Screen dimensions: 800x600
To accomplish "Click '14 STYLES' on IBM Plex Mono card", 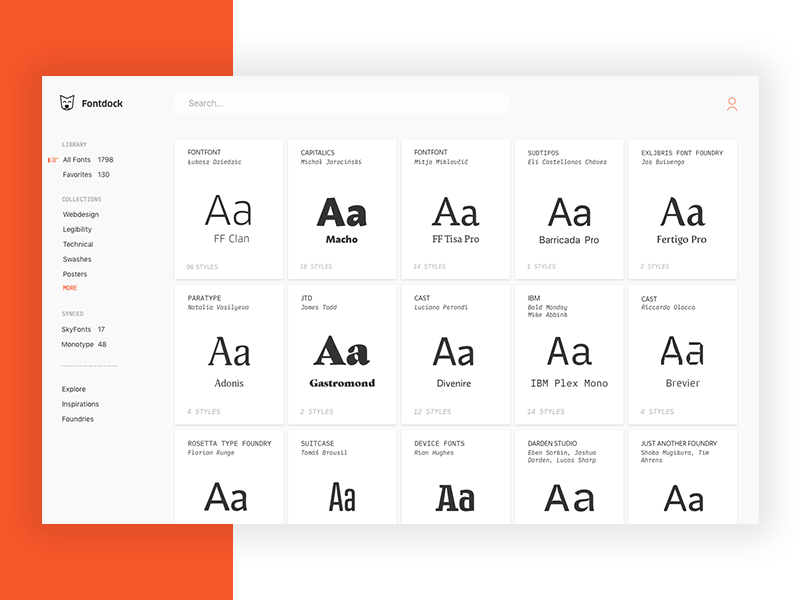I will point(546,412).
